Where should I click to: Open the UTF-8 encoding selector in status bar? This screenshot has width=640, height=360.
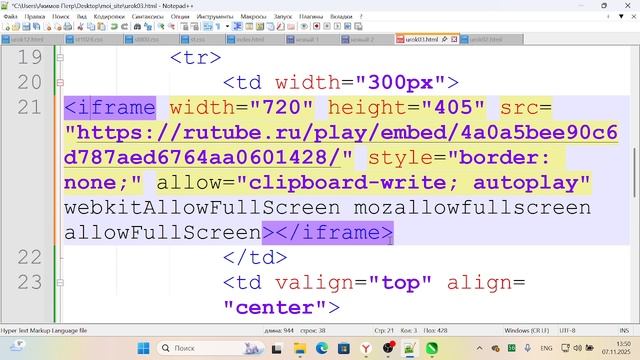click(567, 330)
